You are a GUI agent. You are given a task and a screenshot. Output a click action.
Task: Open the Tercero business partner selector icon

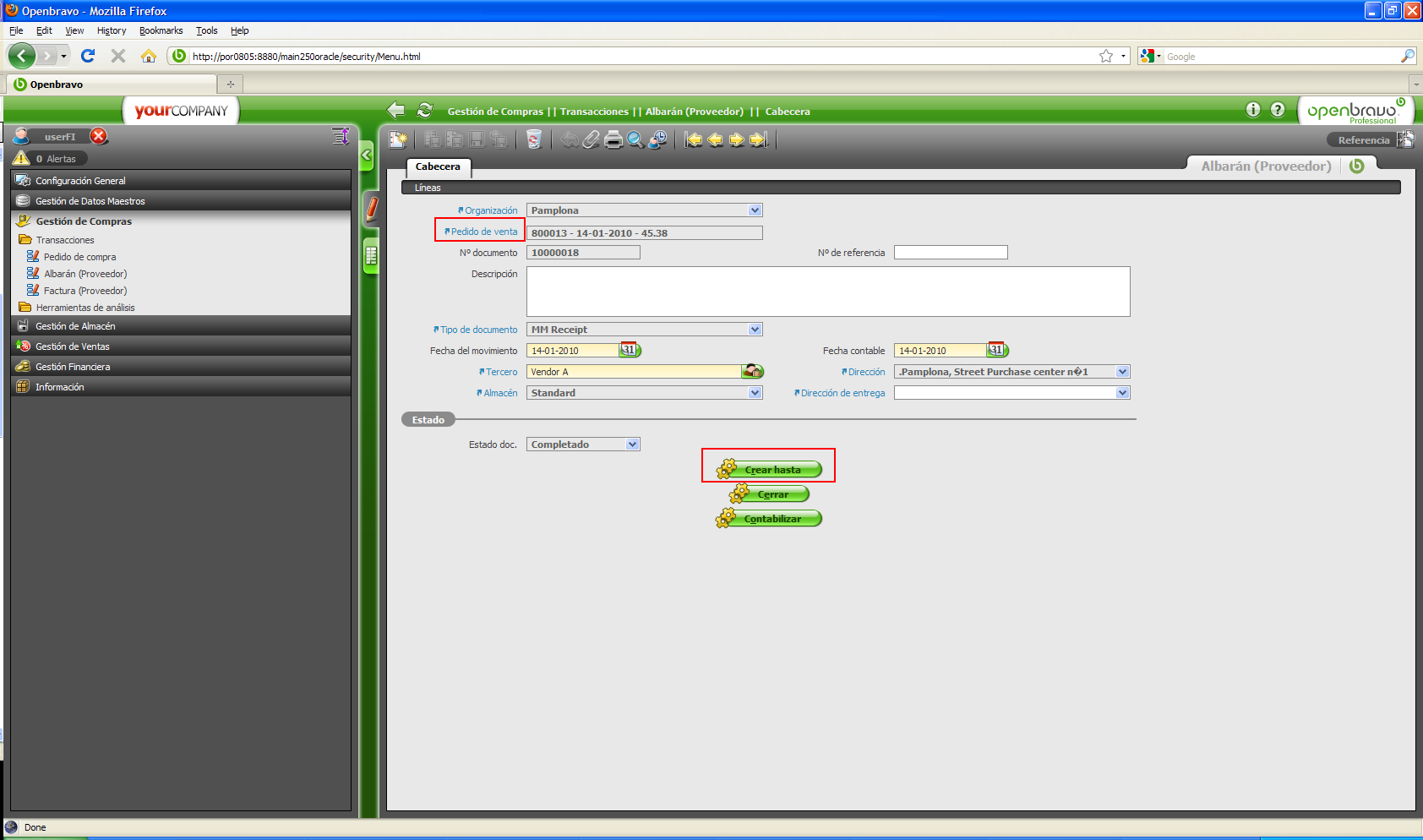[753, 371]
